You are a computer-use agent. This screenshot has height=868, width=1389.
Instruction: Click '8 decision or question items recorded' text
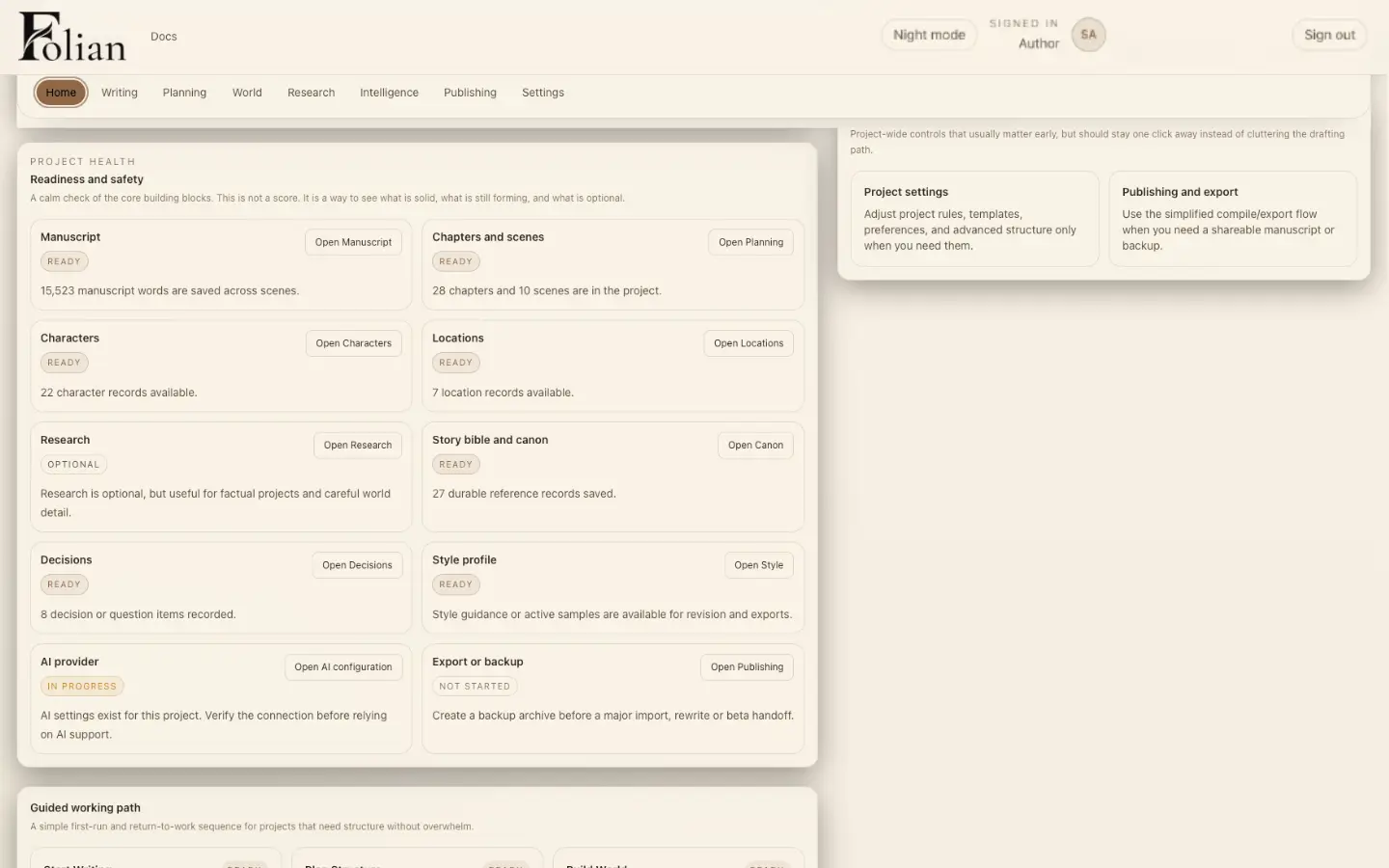point(138,614)
